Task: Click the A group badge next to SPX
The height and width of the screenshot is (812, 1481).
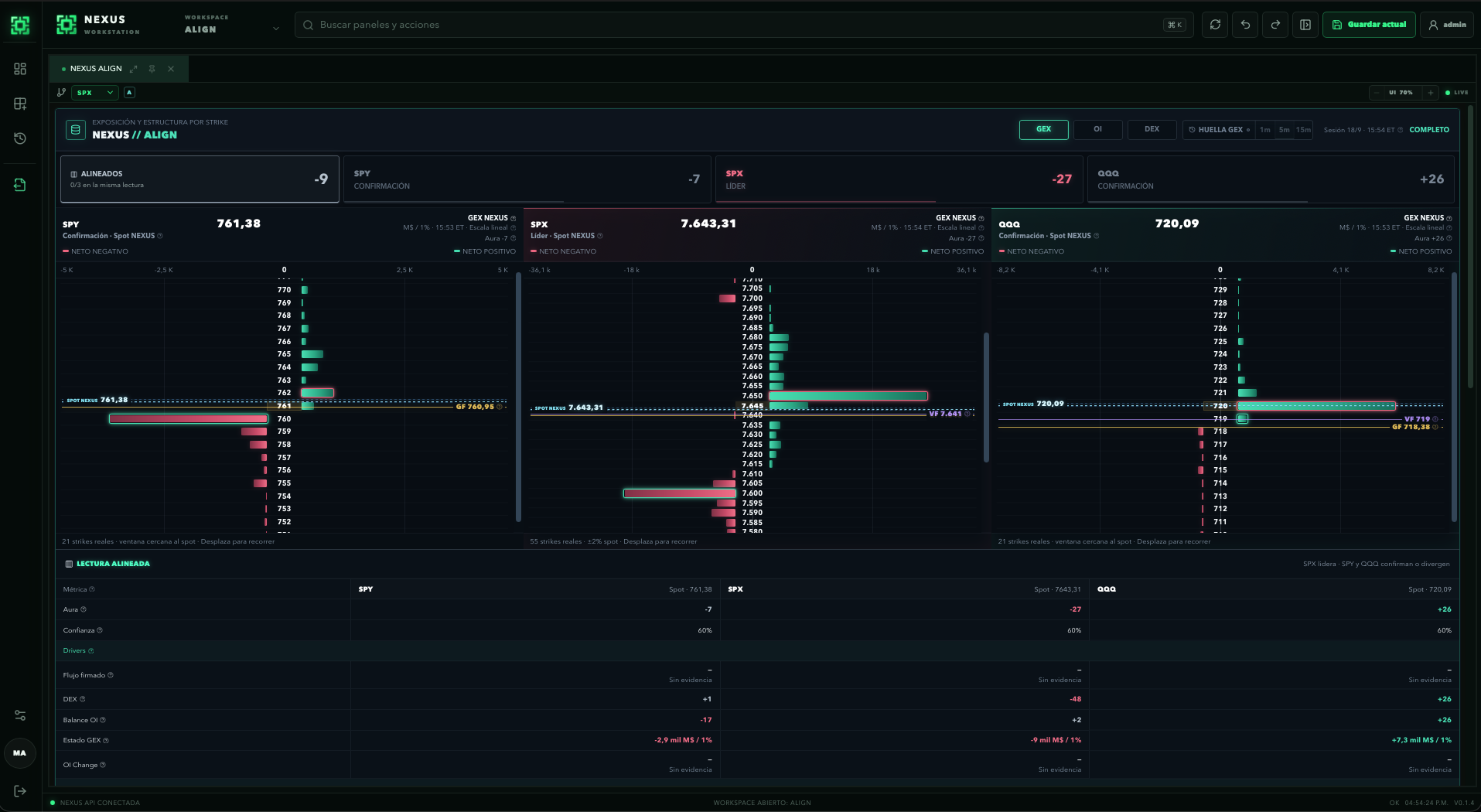Action: coord(129,92)
